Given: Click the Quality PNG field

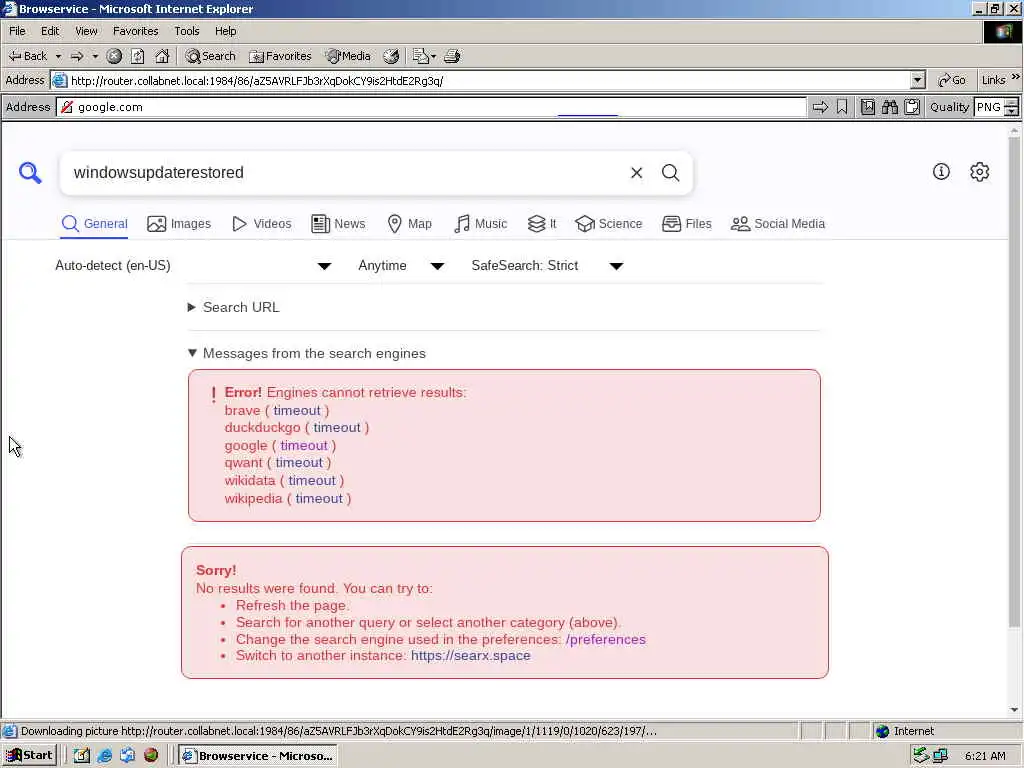Looking at the screenshot, I should [x=989, y=107].
